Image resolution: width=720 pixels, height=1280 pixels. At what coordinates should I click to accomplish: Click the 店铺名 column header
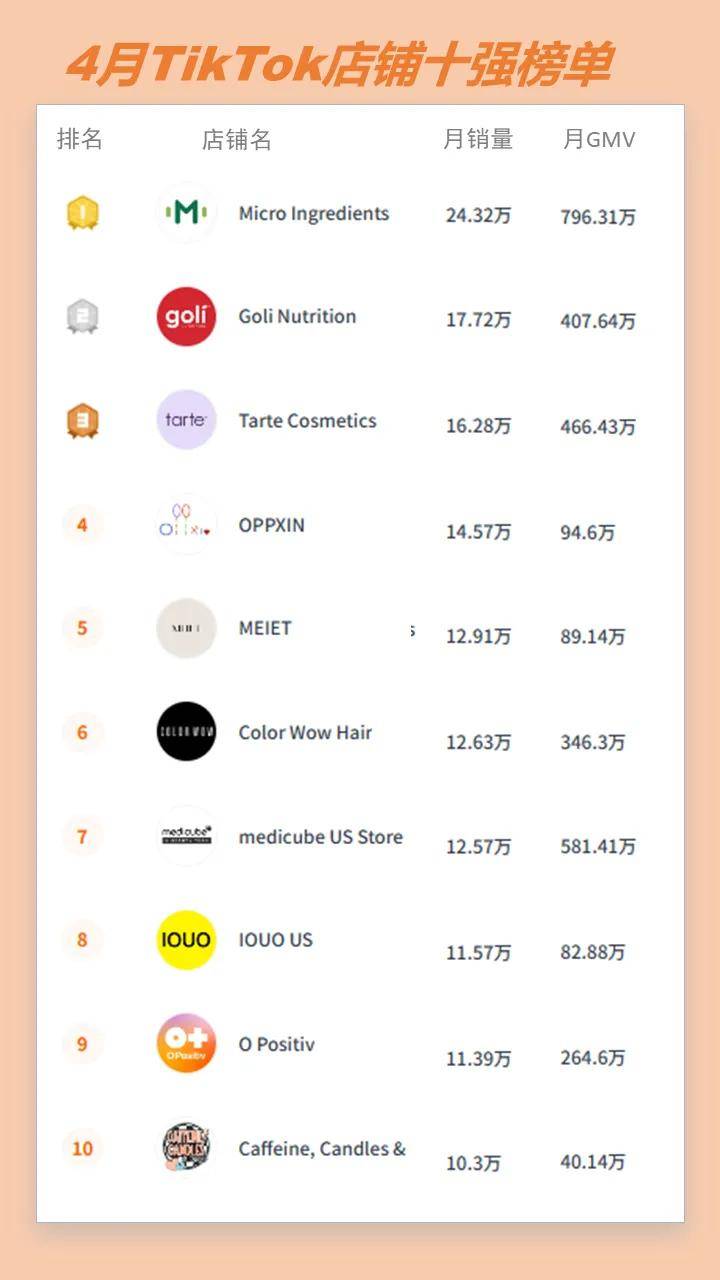237,140
